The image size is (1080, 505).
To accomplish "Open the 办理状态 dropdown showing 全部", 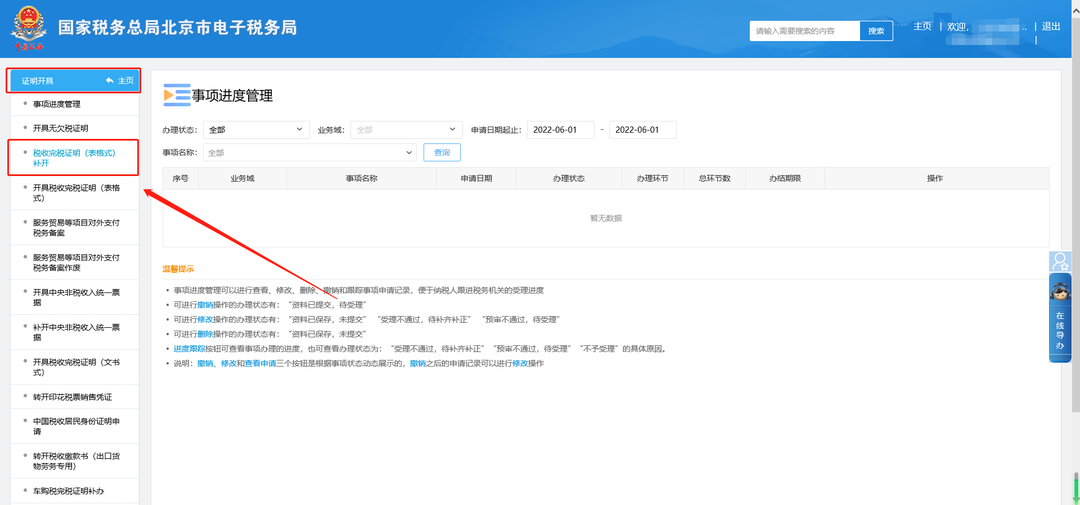I will coord(256,130).
